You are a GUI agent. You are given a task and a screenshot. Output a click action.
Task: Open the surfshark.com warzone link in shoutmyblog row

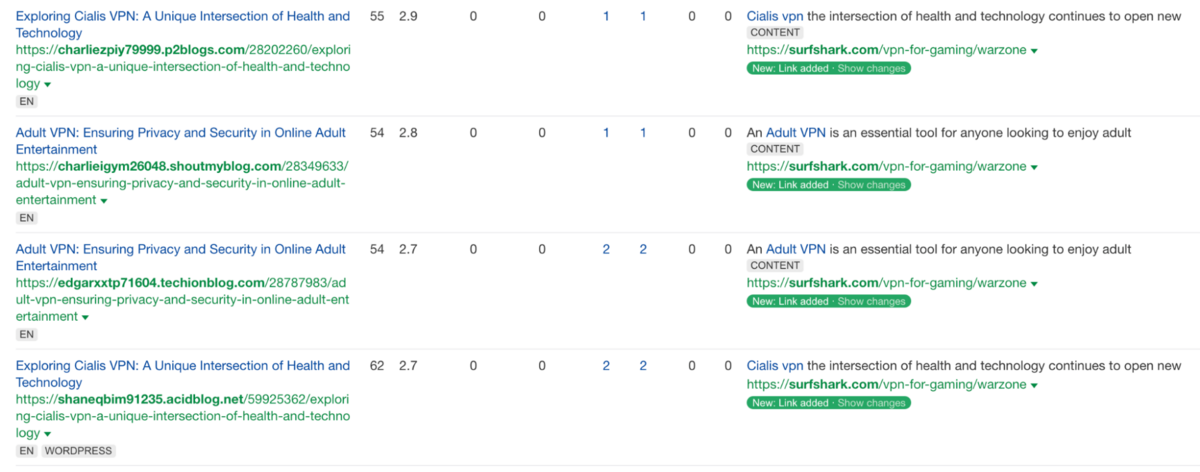pyautogui.click(x=886, y=167)
